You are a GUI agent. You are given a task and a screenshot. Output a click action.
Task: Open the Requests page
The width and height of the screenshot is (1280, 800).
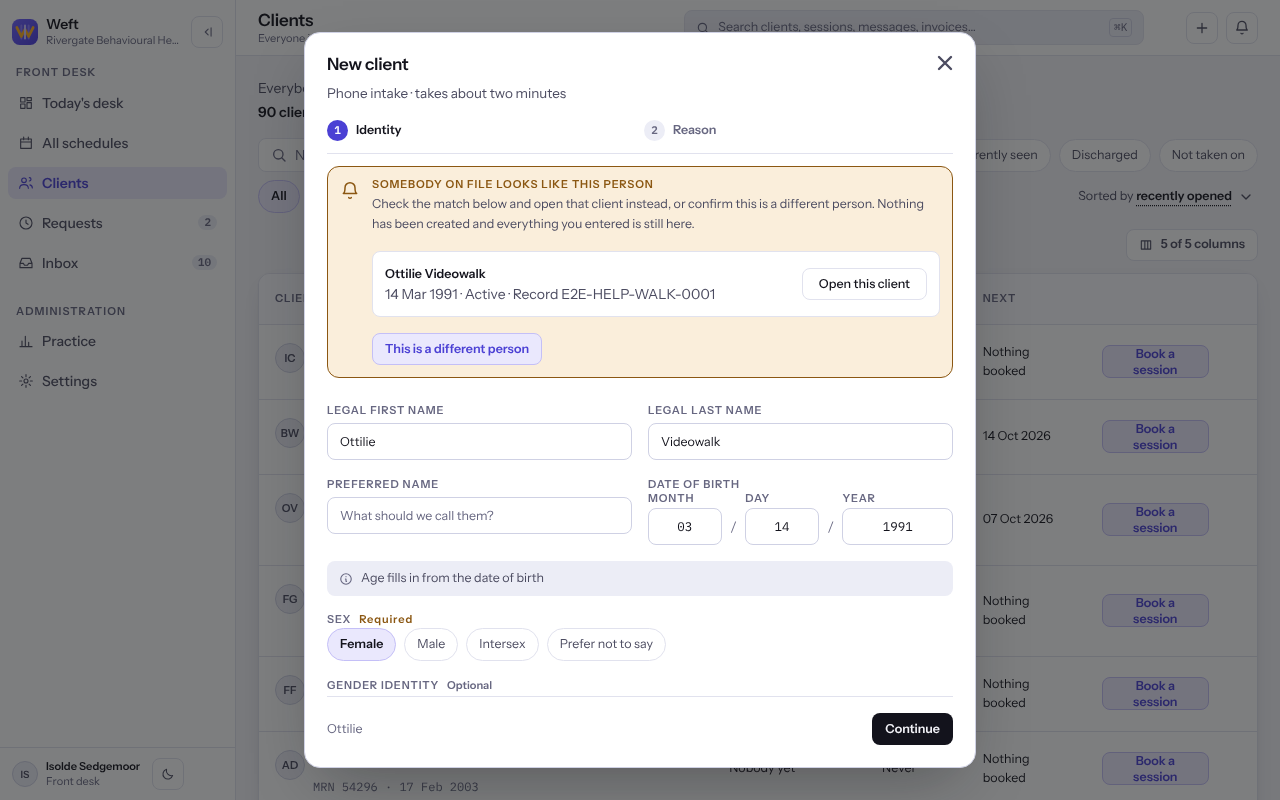[x=117, y=223]
